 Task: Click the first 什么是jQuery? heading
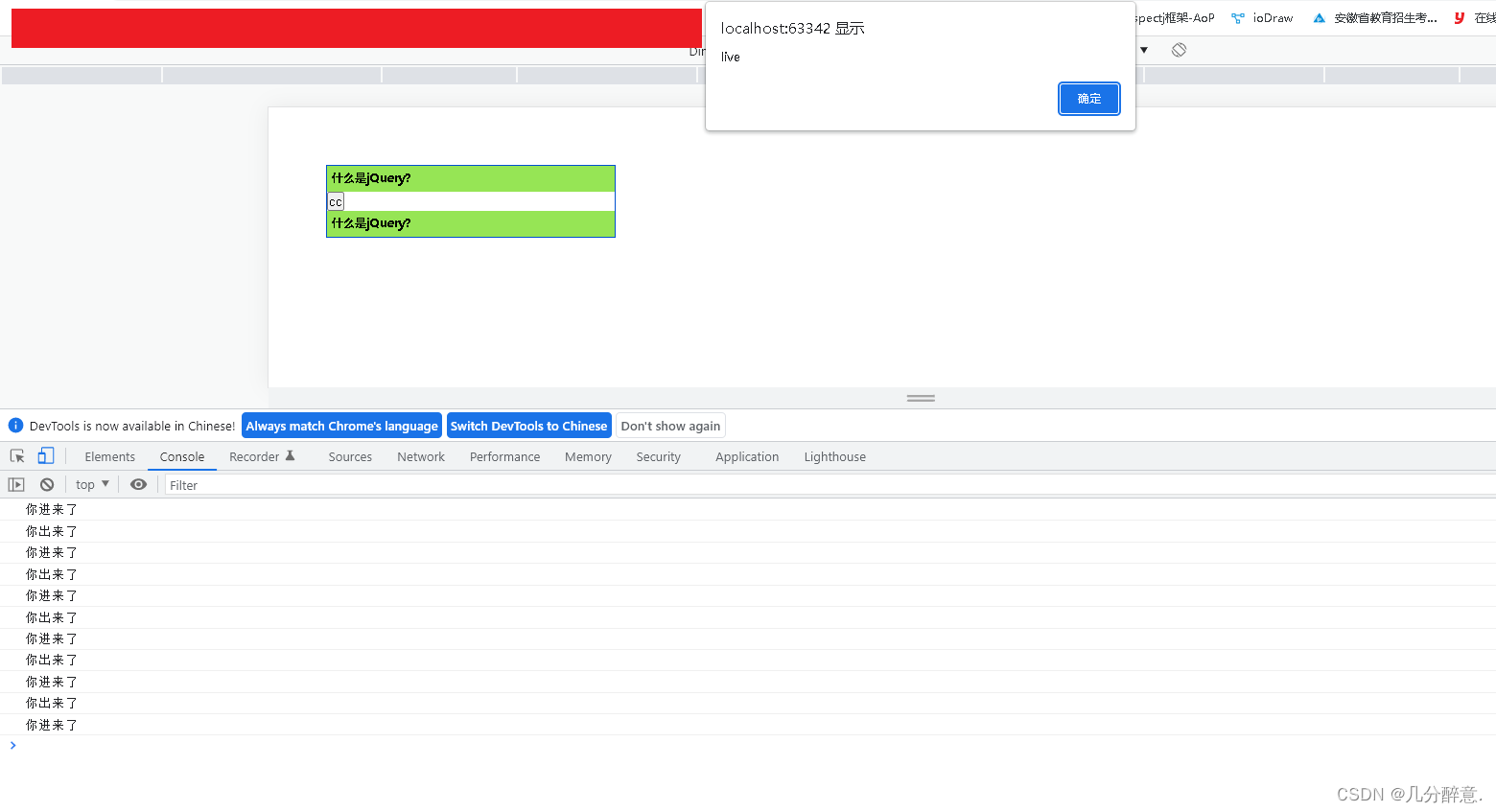click(471, 178)
